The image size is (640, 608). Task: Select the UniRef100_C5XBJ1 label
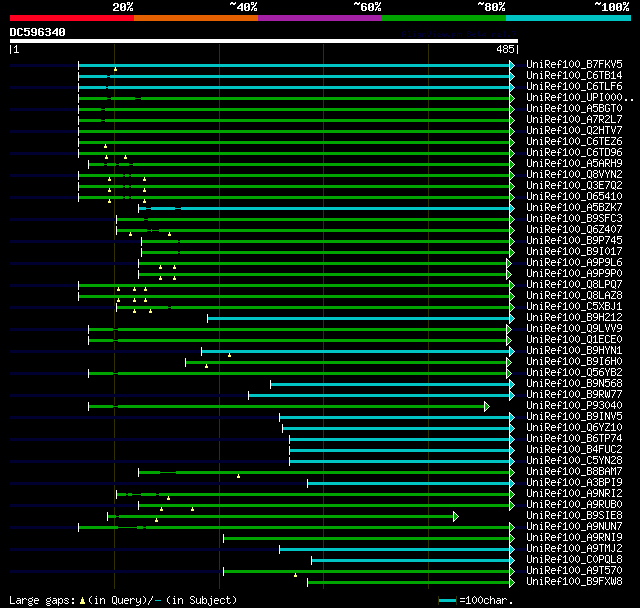[x=574, y=307]
